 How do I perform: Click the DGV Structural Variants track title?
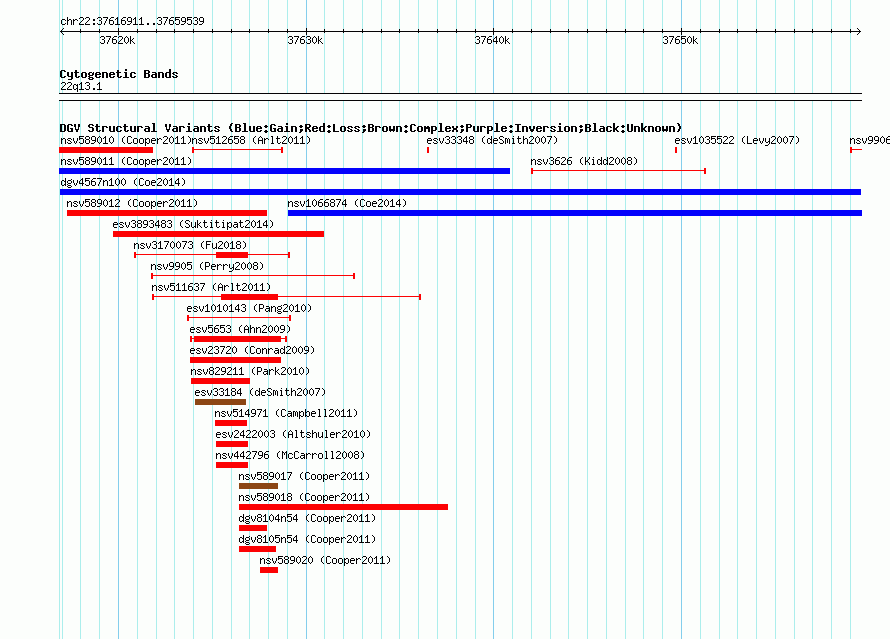tap(370, 128)
